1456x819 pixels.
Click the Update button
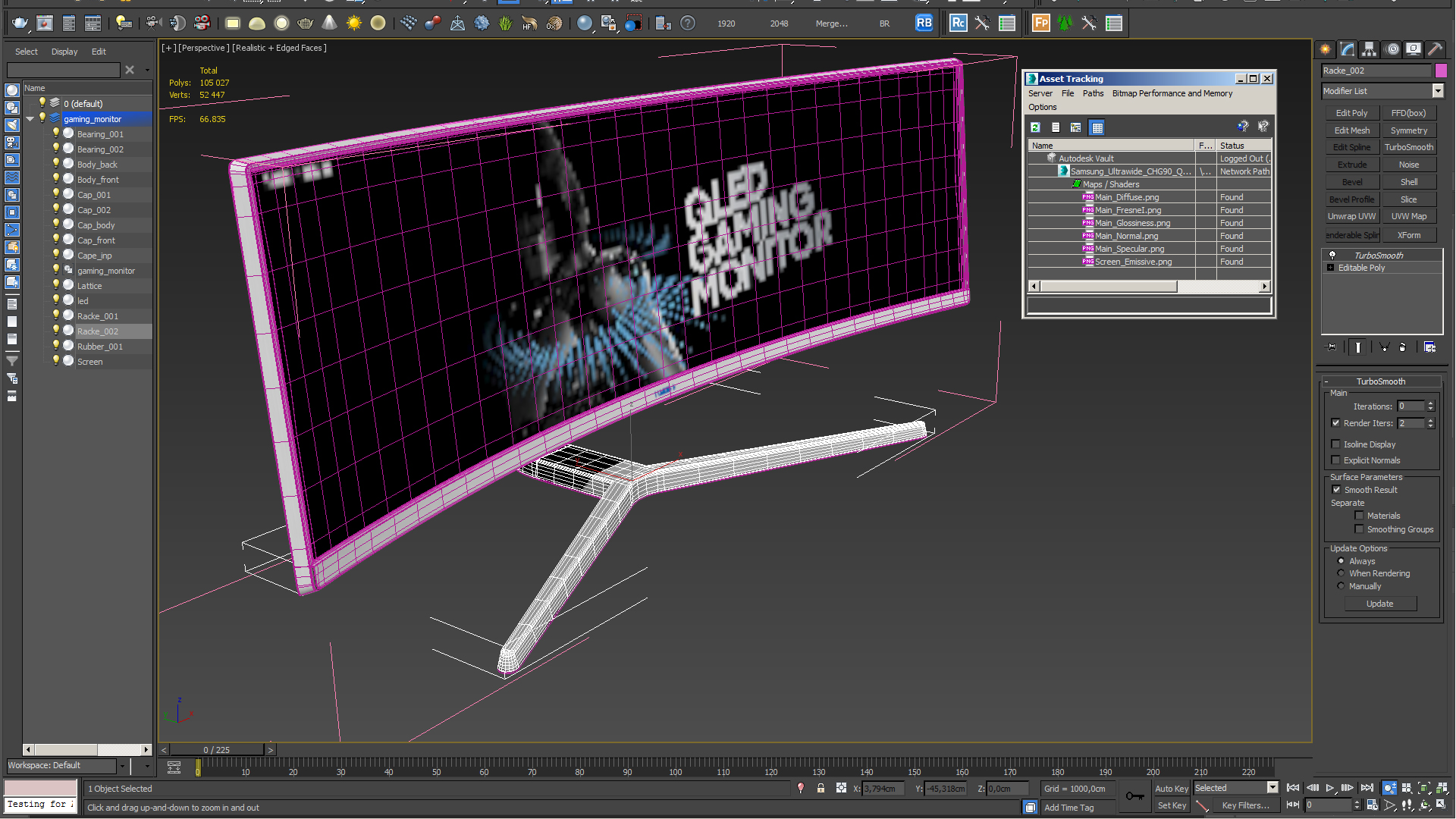[x=1379, y=604]
